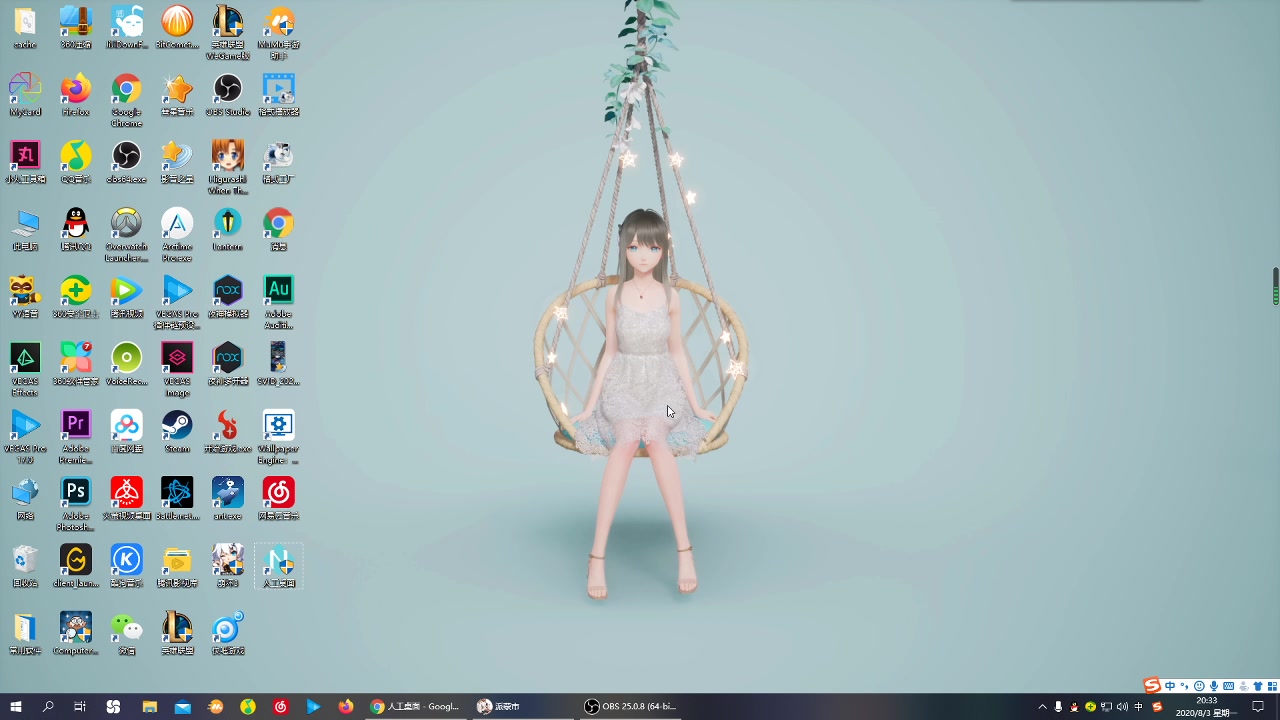
Task: Launch Firefox from the desktop shortcut
Action: click(x=76, y=95)
